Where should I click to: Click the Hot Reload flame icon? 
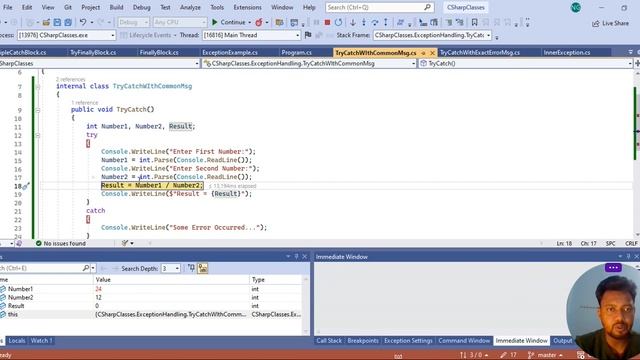pos(259,22)
